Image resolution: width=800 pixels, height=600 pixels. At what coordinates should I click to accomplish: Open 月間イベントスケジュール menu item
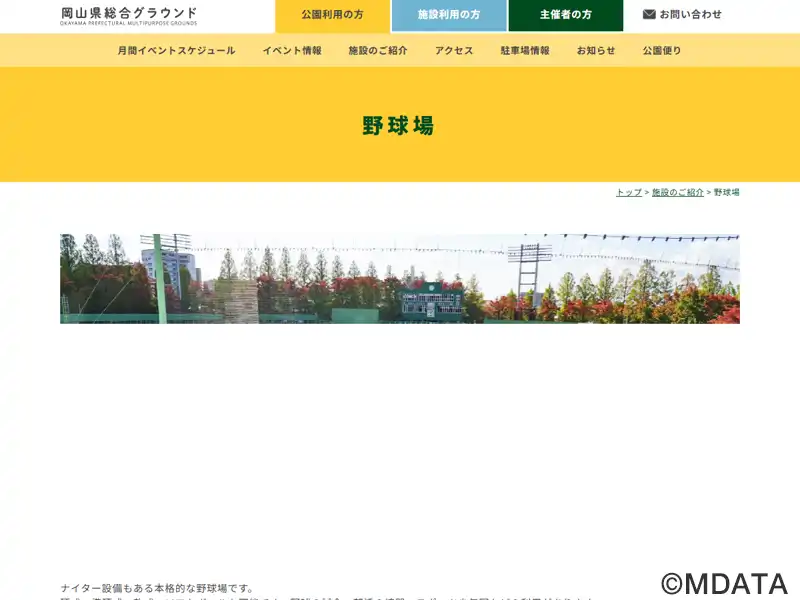point(176,51)
